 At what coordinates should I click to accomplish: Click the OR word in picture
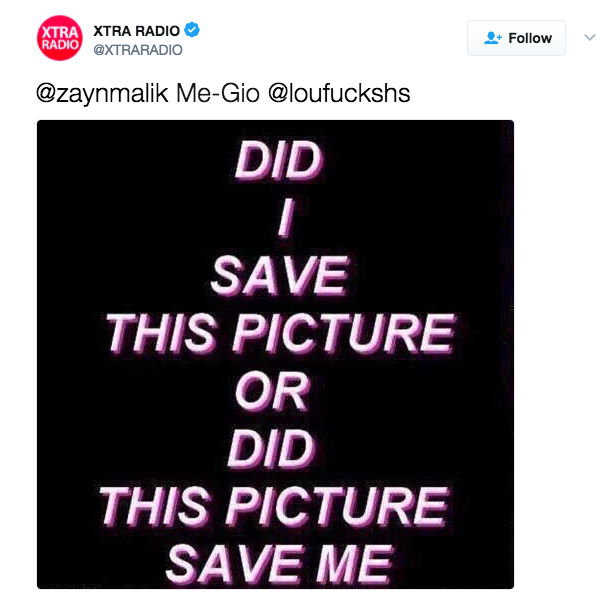[x=272, y=391]
